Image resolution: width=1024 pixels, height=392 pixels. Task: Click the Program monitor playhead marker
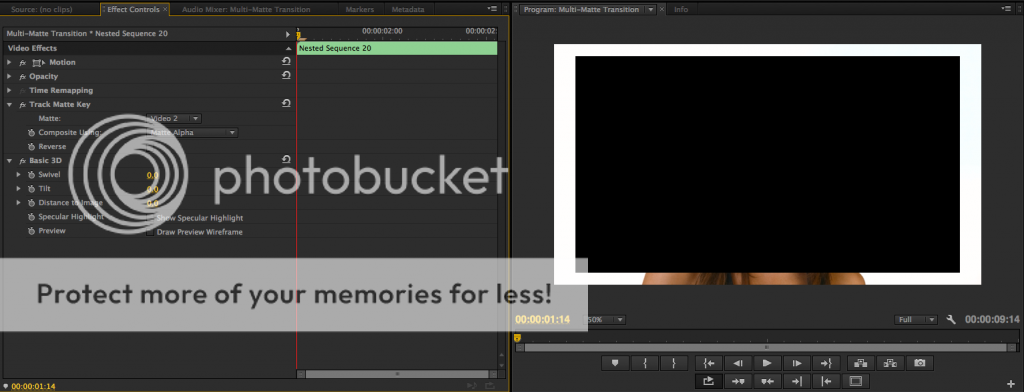pos(517,338)
